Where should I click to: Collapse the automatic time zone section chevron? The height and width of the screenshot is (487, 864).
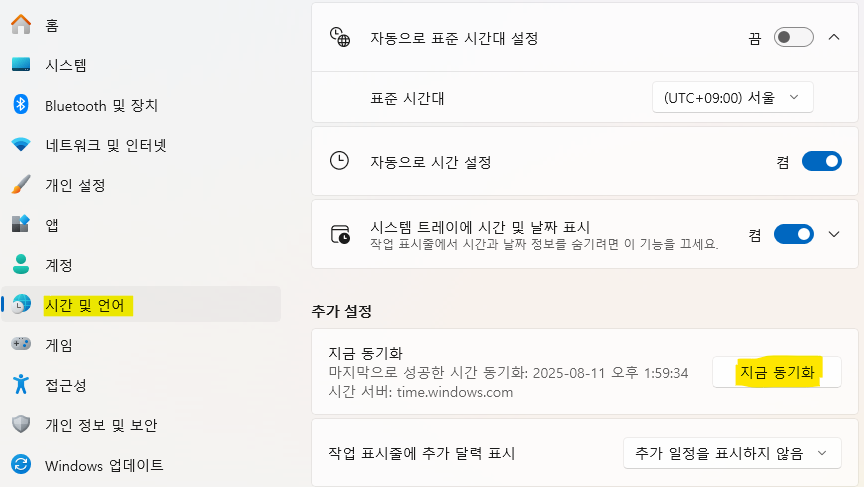(x=834, y=38)
